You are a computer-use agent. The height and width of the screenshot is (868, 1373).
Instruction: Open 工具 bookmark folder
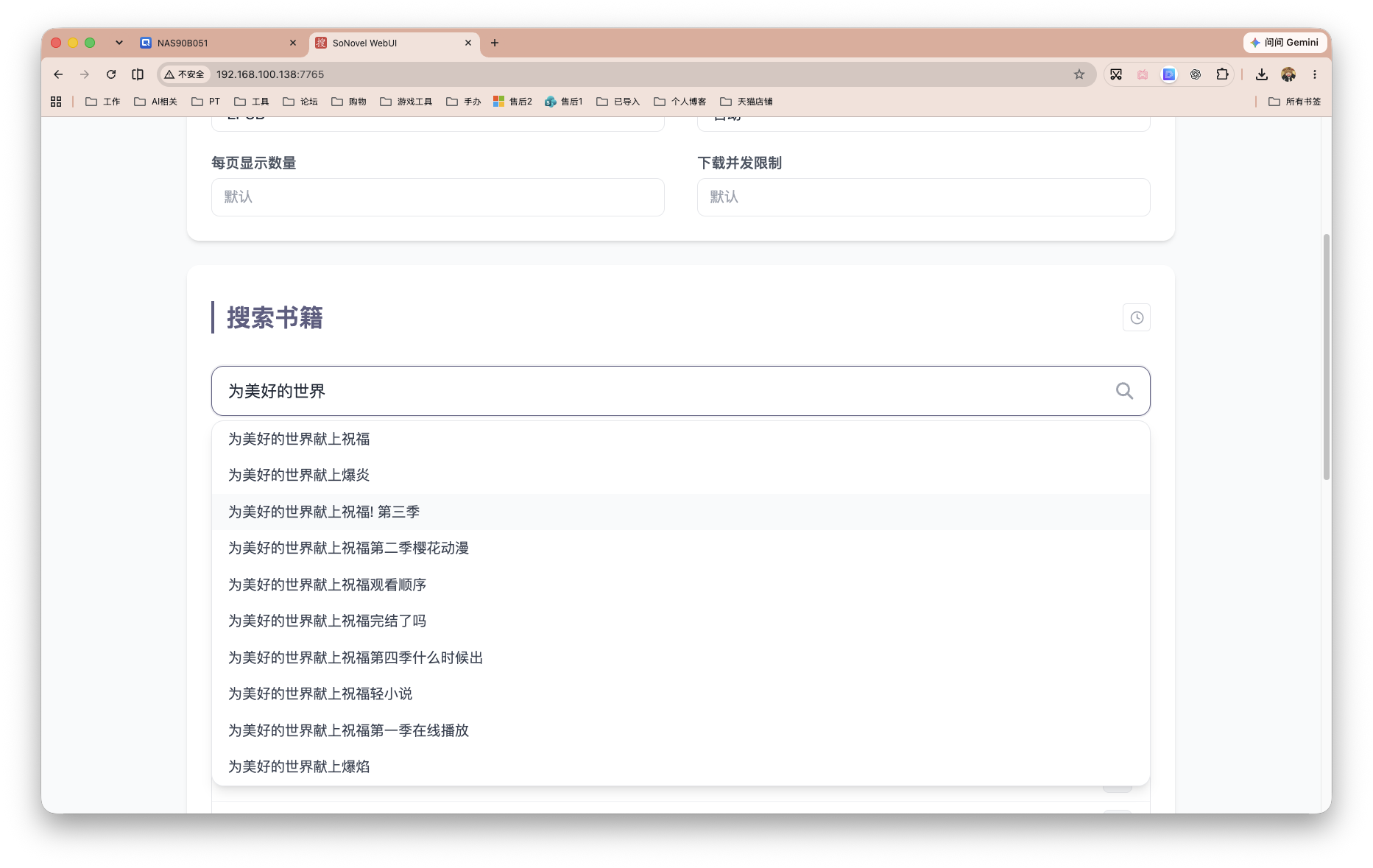pyautogui.click(x=252, y=102)
